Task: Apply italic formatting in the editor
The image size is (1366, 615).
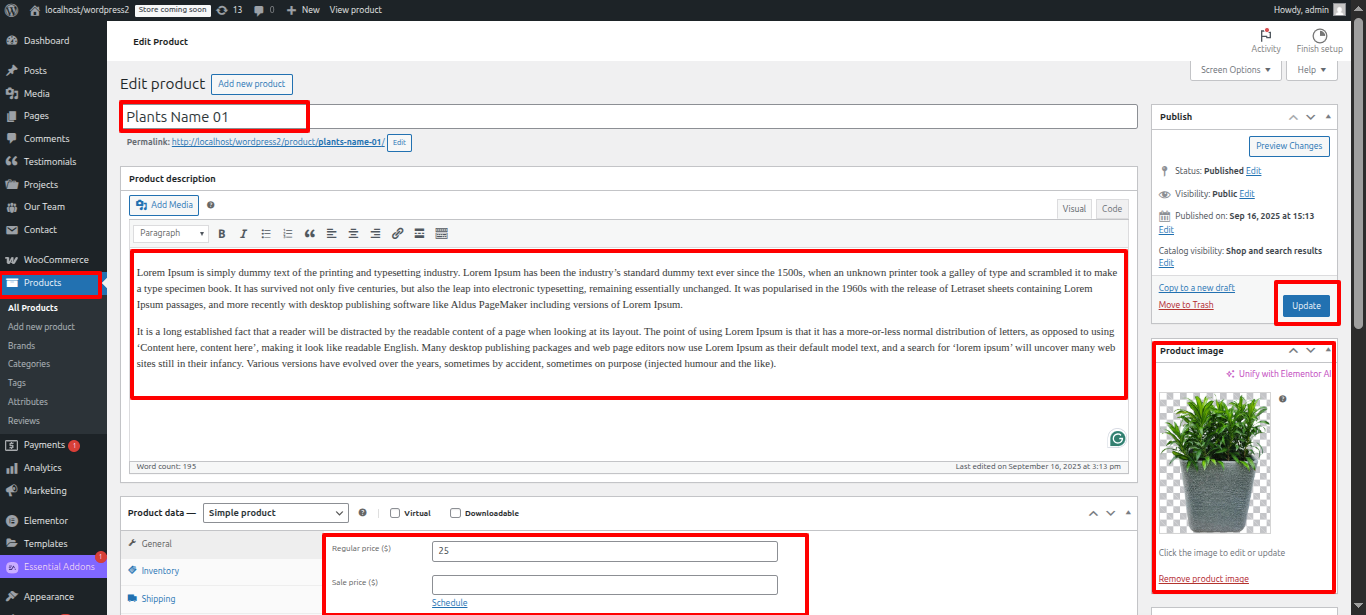Action: coord(243,234)
